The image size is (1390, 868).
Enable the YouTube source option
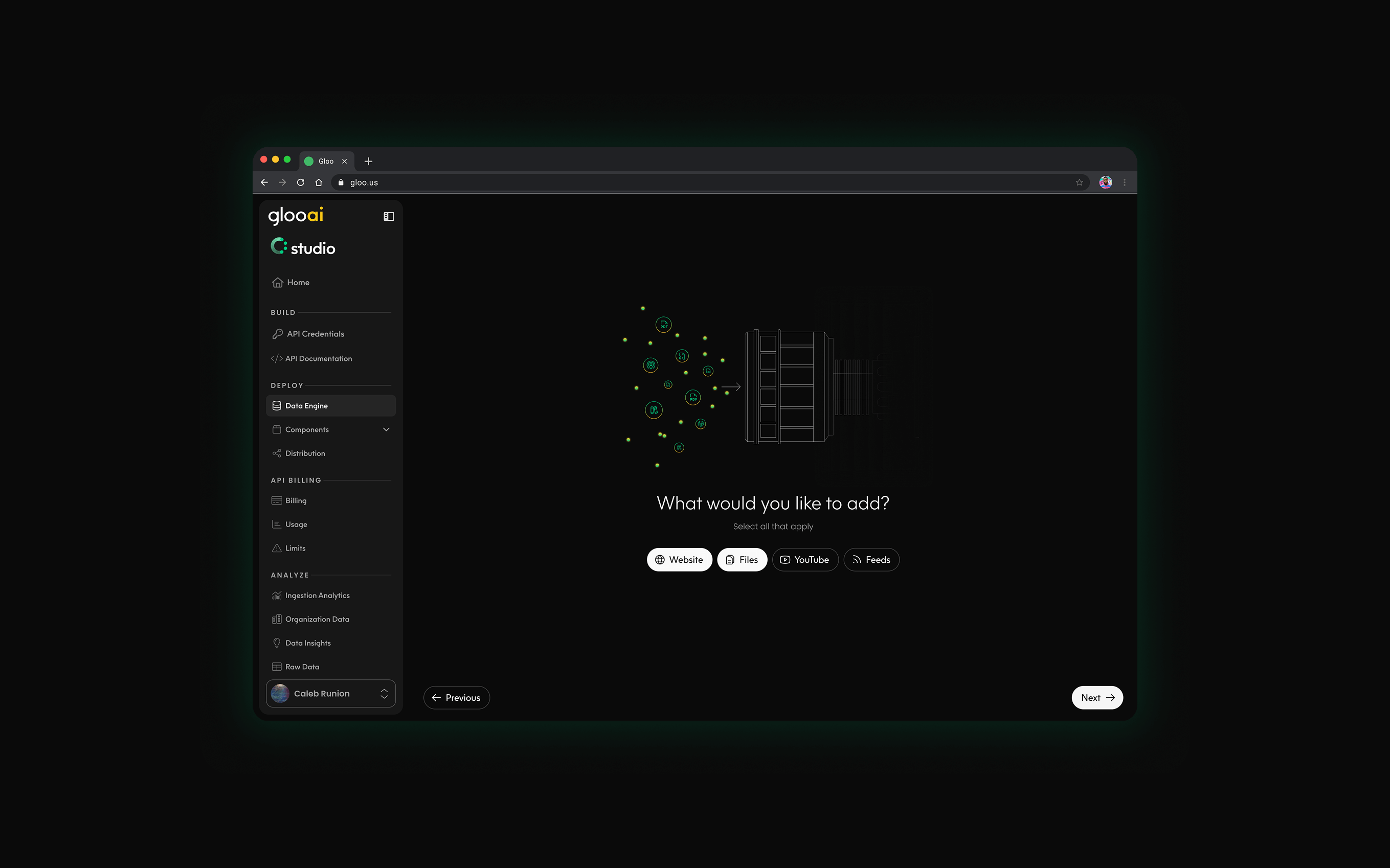point(805,560)
